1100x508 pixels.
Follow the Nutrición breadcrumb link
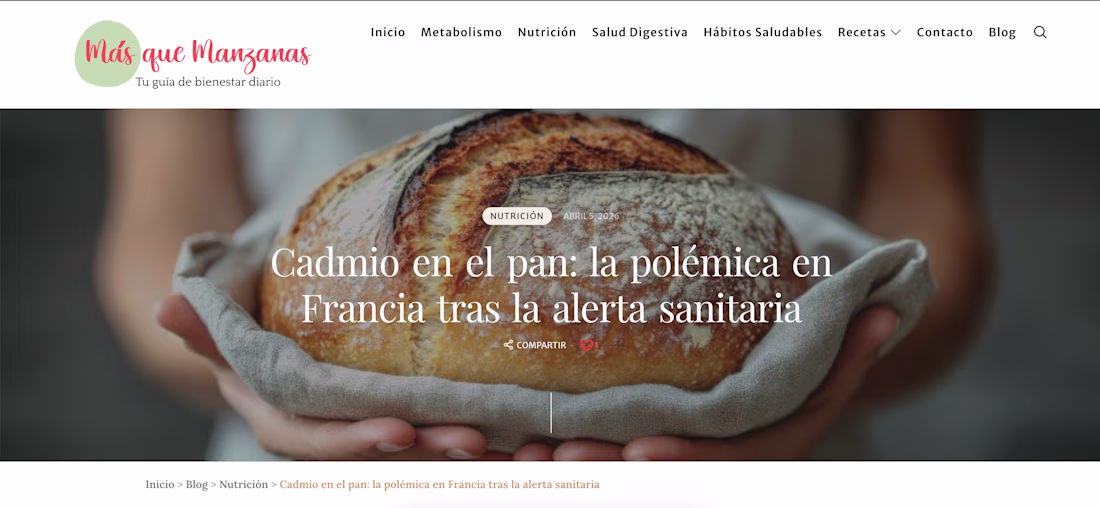pos(243,485)
